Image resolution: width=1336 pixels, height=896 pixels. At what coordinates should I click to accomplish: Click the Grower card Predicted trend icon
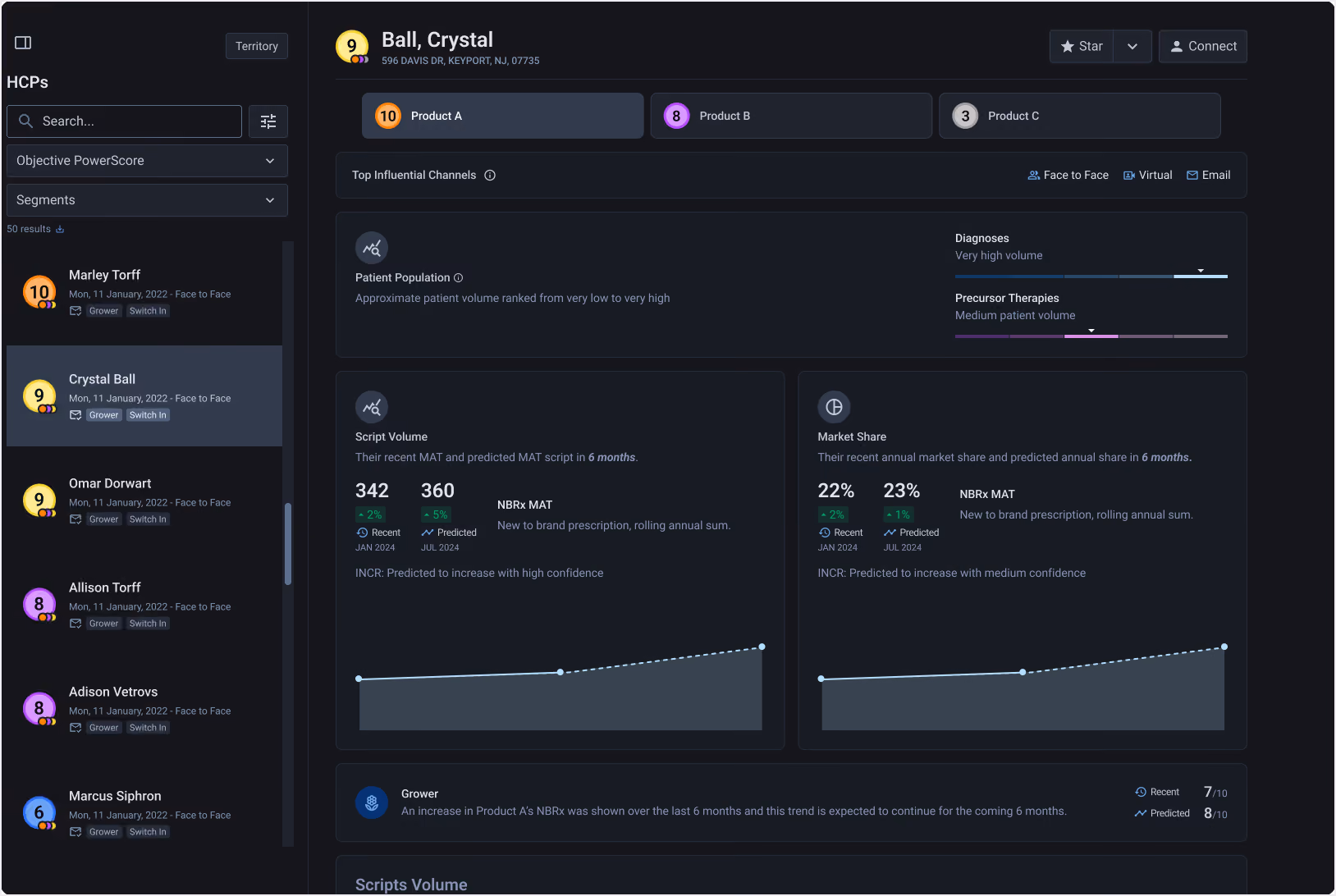pyautogui.click(x=1141, y=814)
